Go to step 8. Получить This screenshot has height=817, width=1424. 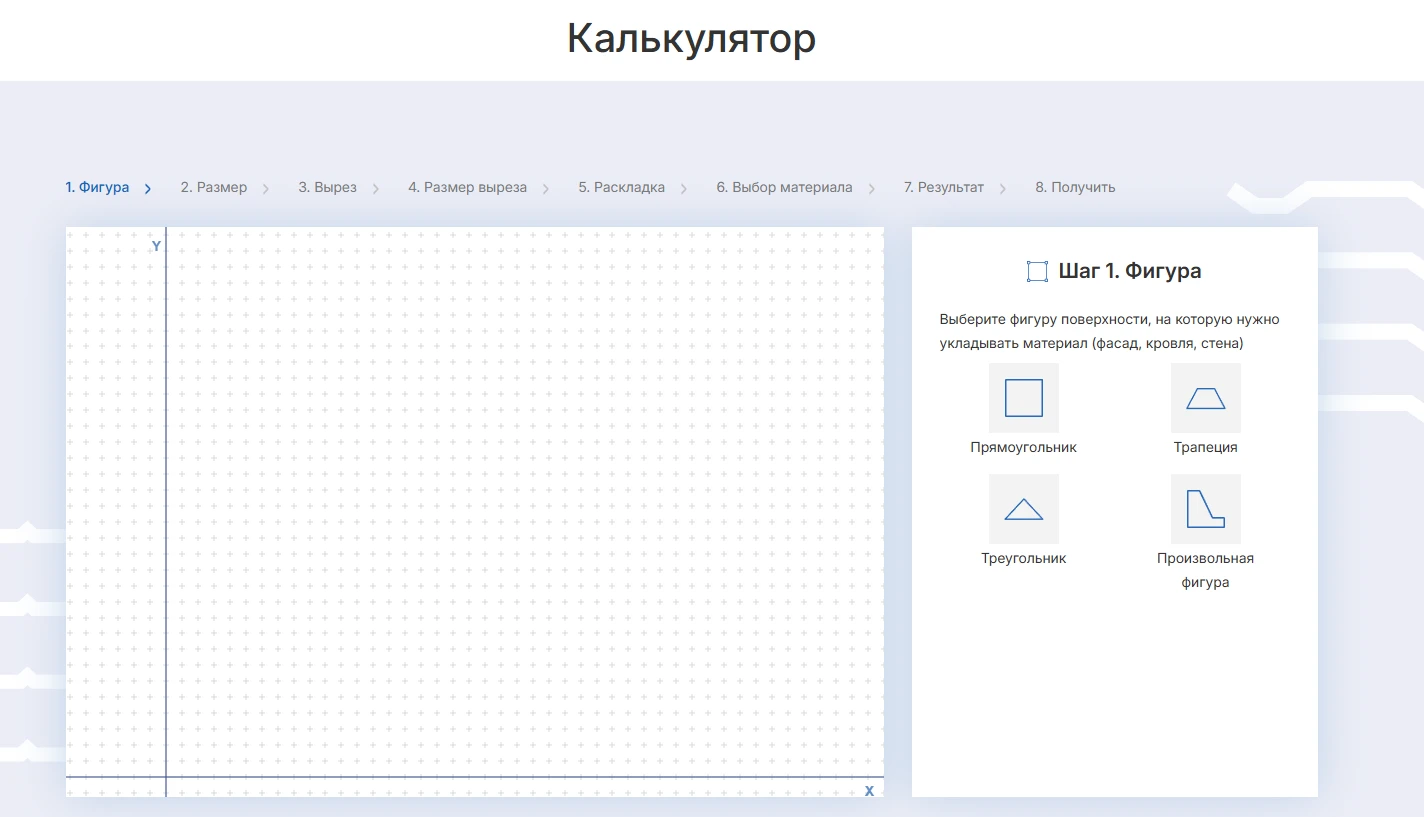click(1075, 187)
